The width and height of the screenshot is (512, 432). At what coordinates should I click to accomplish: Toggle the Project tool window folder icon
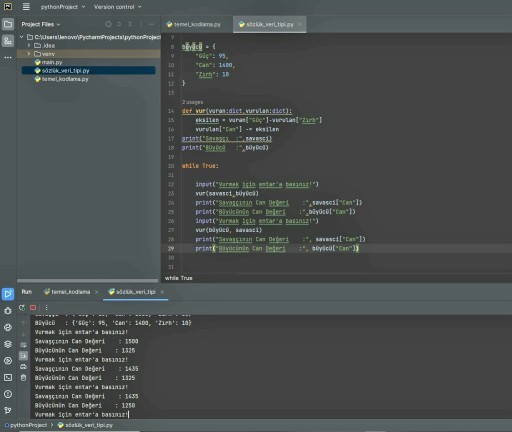(x=8, y=24)
